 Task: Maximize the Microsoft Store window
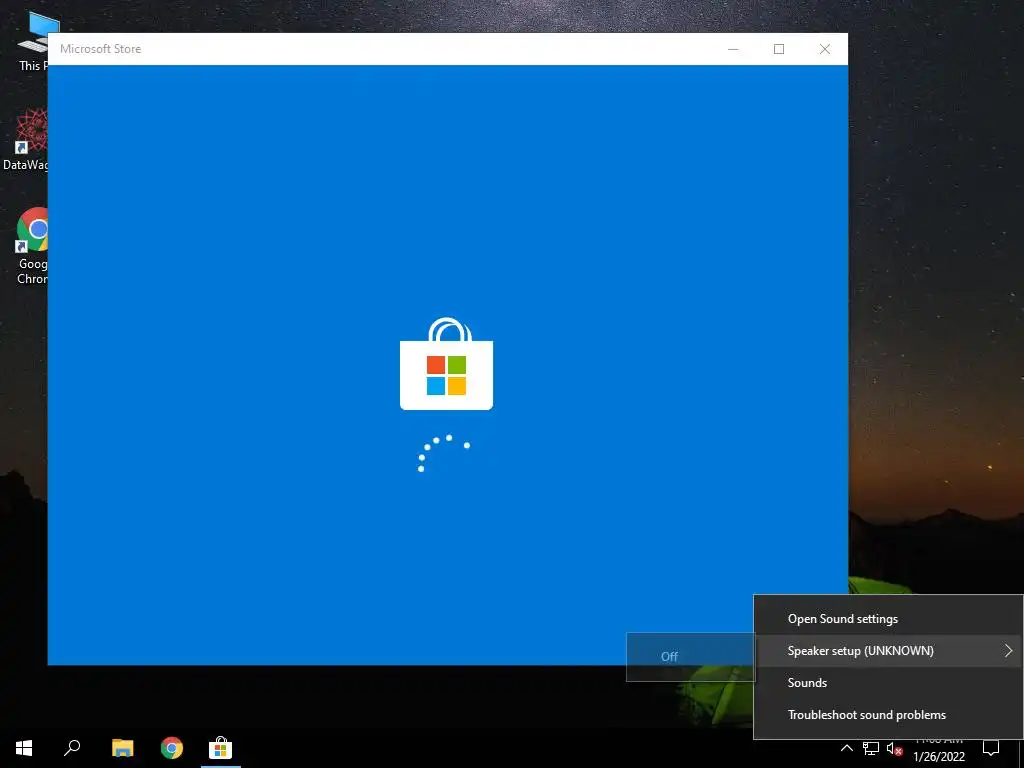[779, 49]
